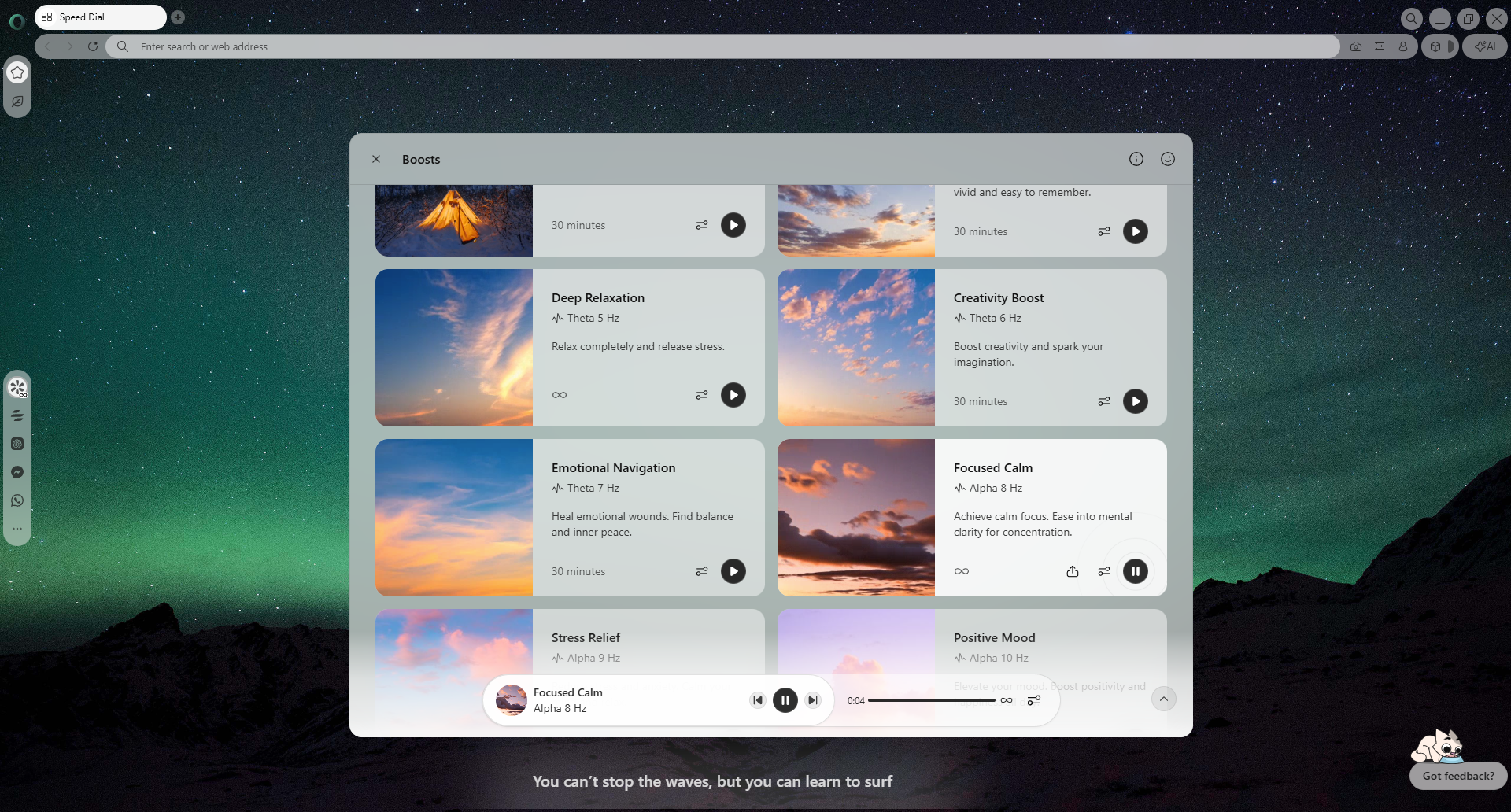Skip to the next boost track
1511x812 pixels.
[x=813, y=699]
